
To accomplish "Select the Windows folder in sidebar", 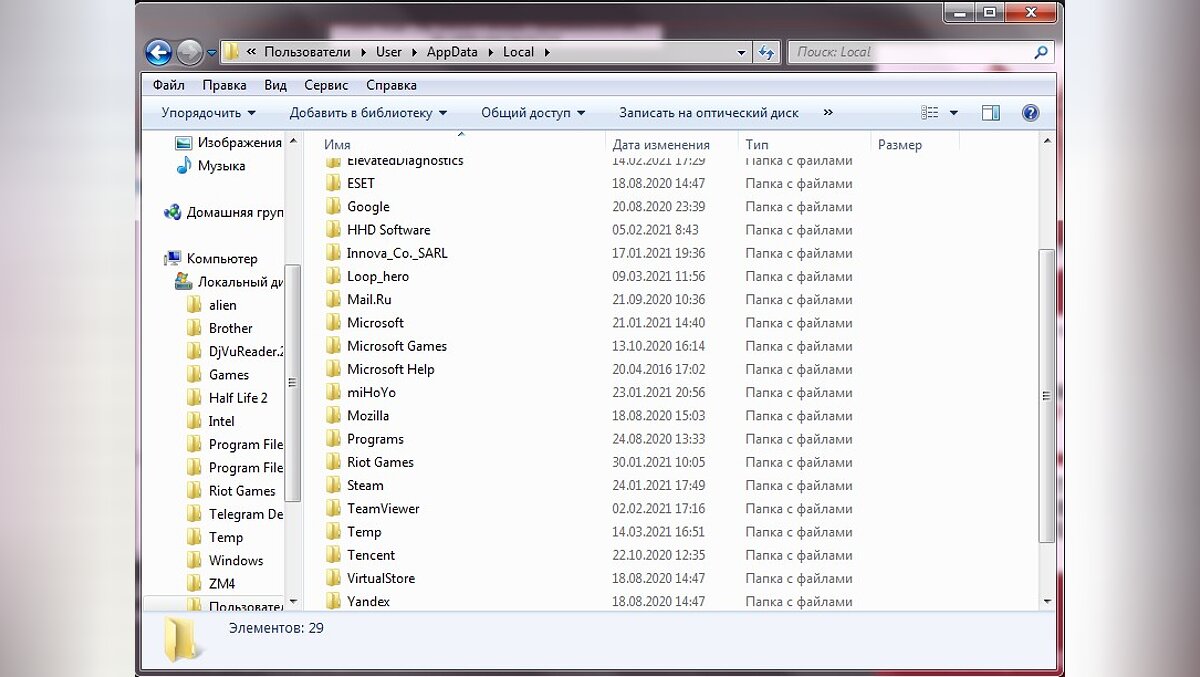I will (235, 560).
